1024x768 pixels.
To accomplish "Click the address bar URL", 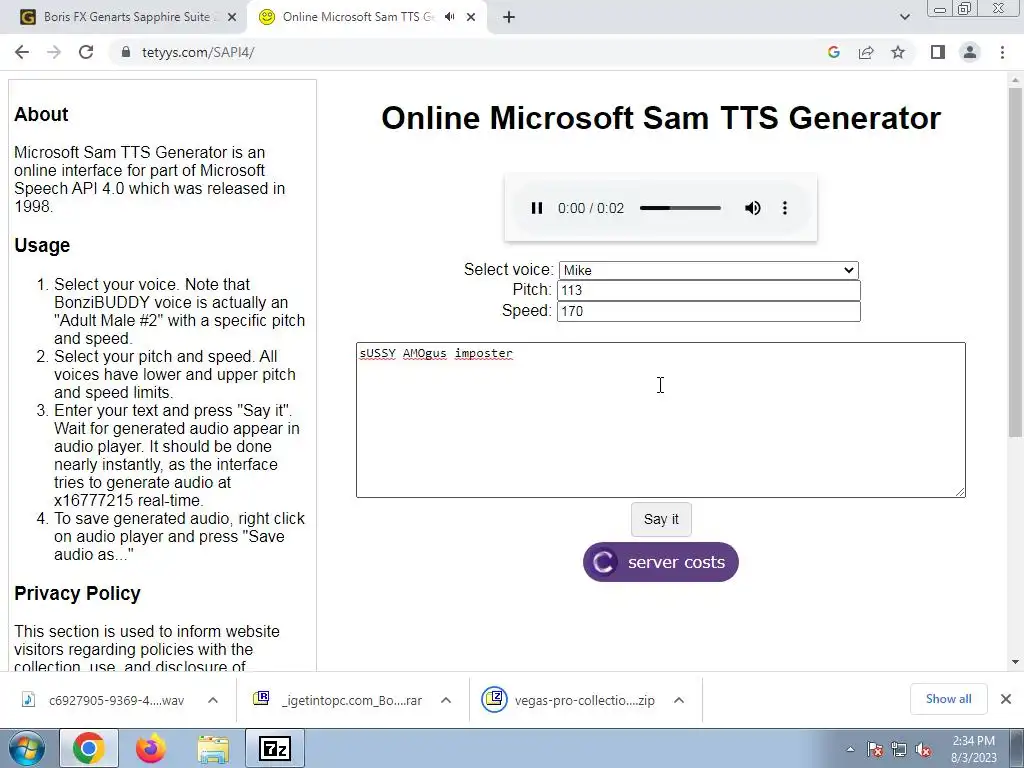I will (198, 52).
